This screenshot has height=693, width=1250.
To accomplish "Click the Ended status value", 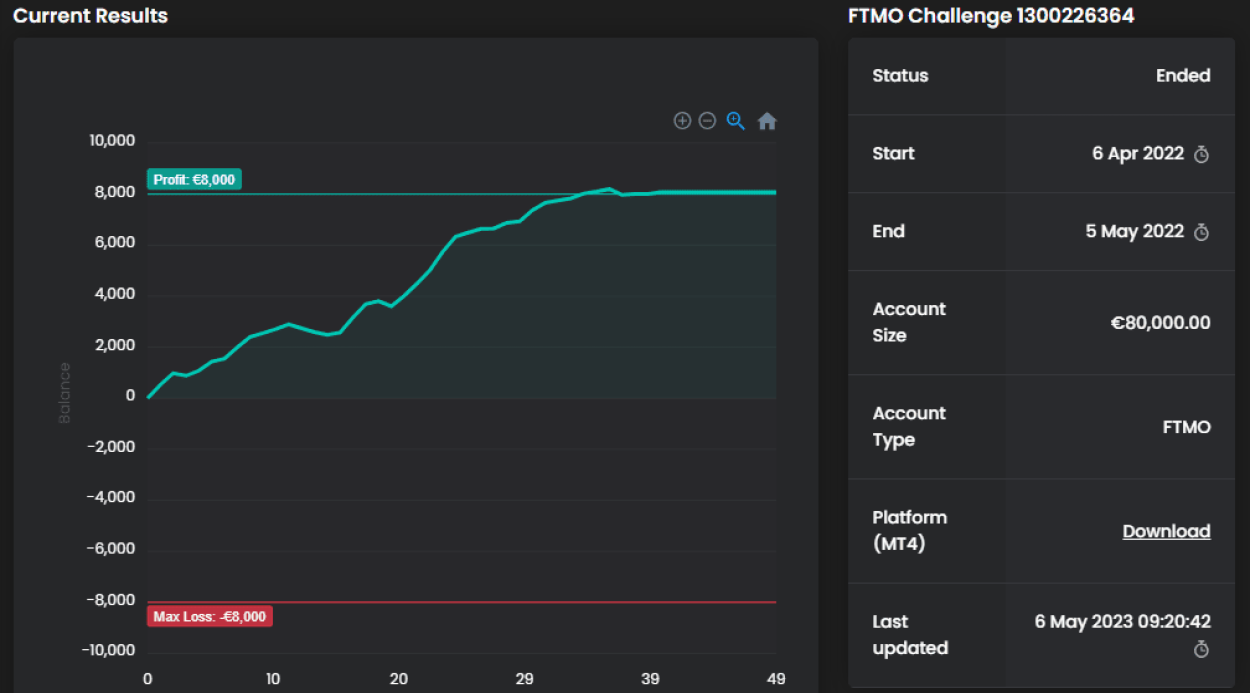I will click(x=1183, y=76).
